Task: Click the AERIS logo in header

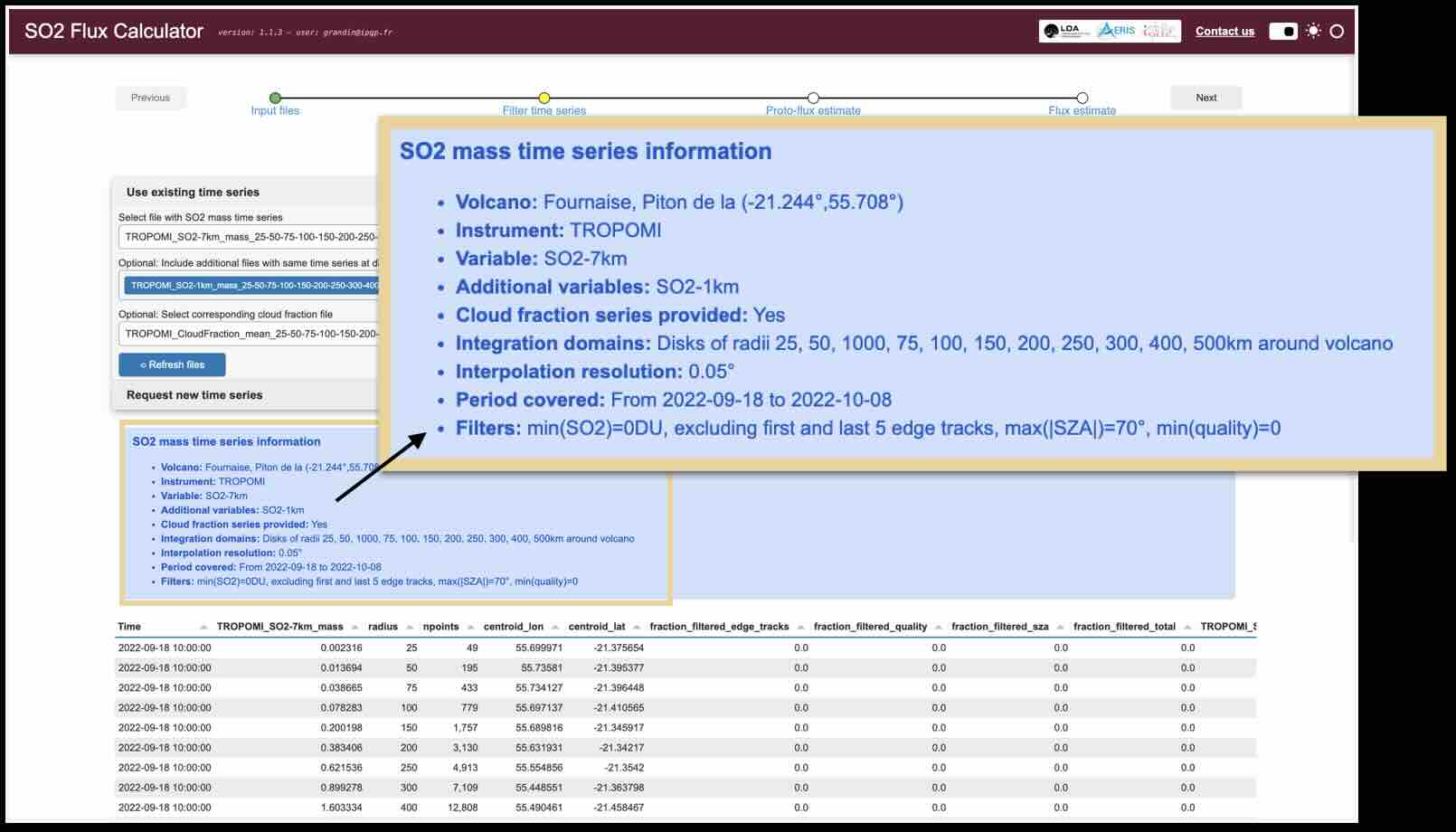Action: coord(1117,31)
